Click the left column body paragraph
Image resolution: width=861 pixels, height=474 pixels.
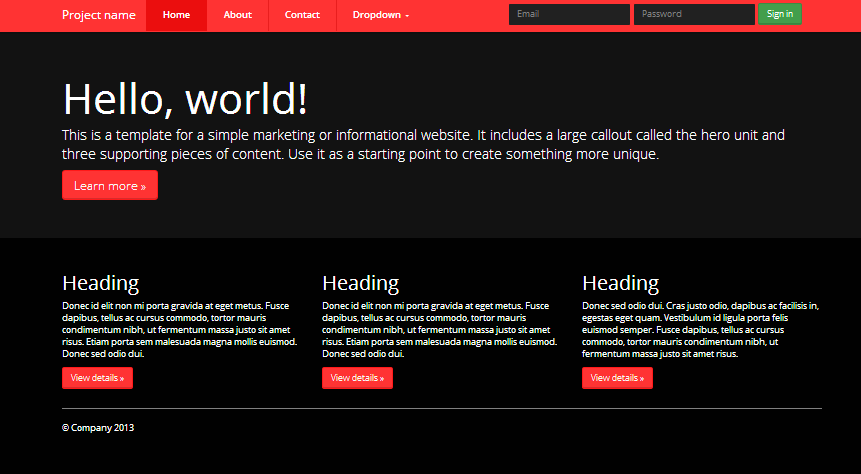pyautogui.click(x=180, y=329)
